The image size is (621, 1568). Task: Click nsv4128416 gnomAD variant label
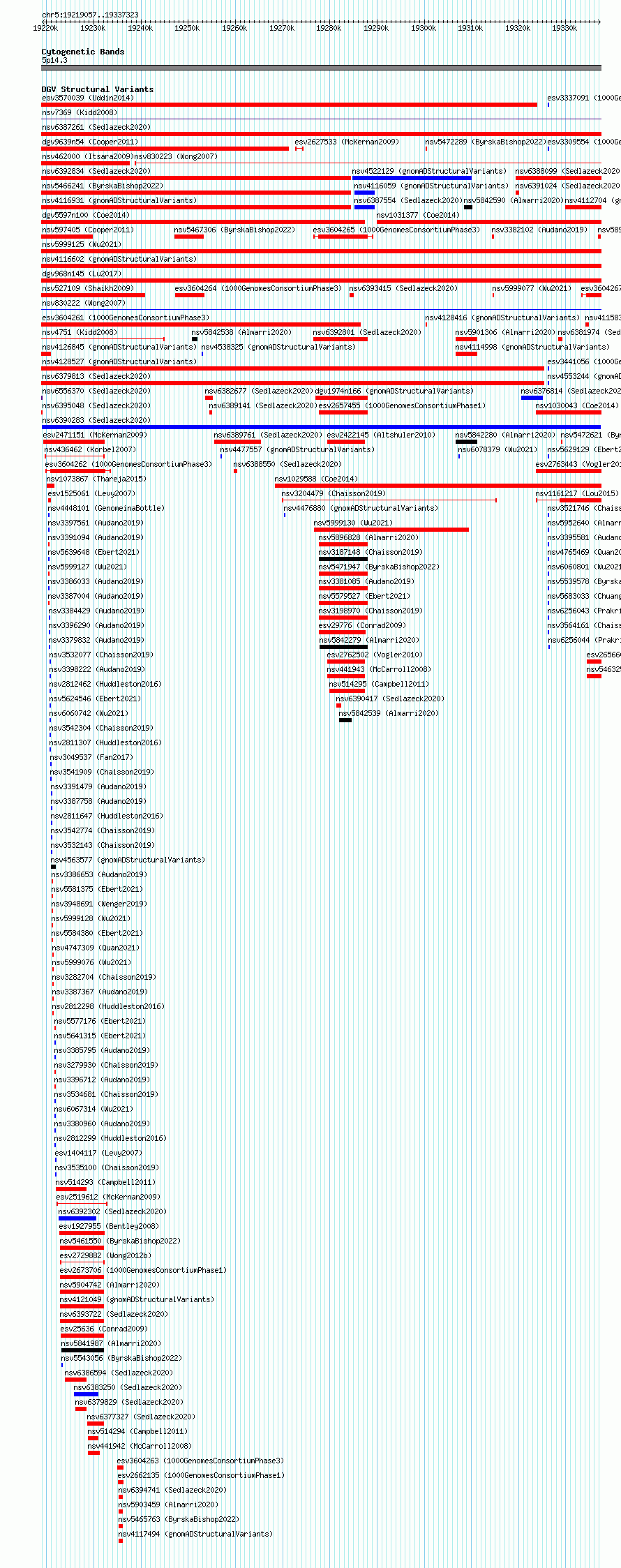pyautogui.click(x=503, y=318)
